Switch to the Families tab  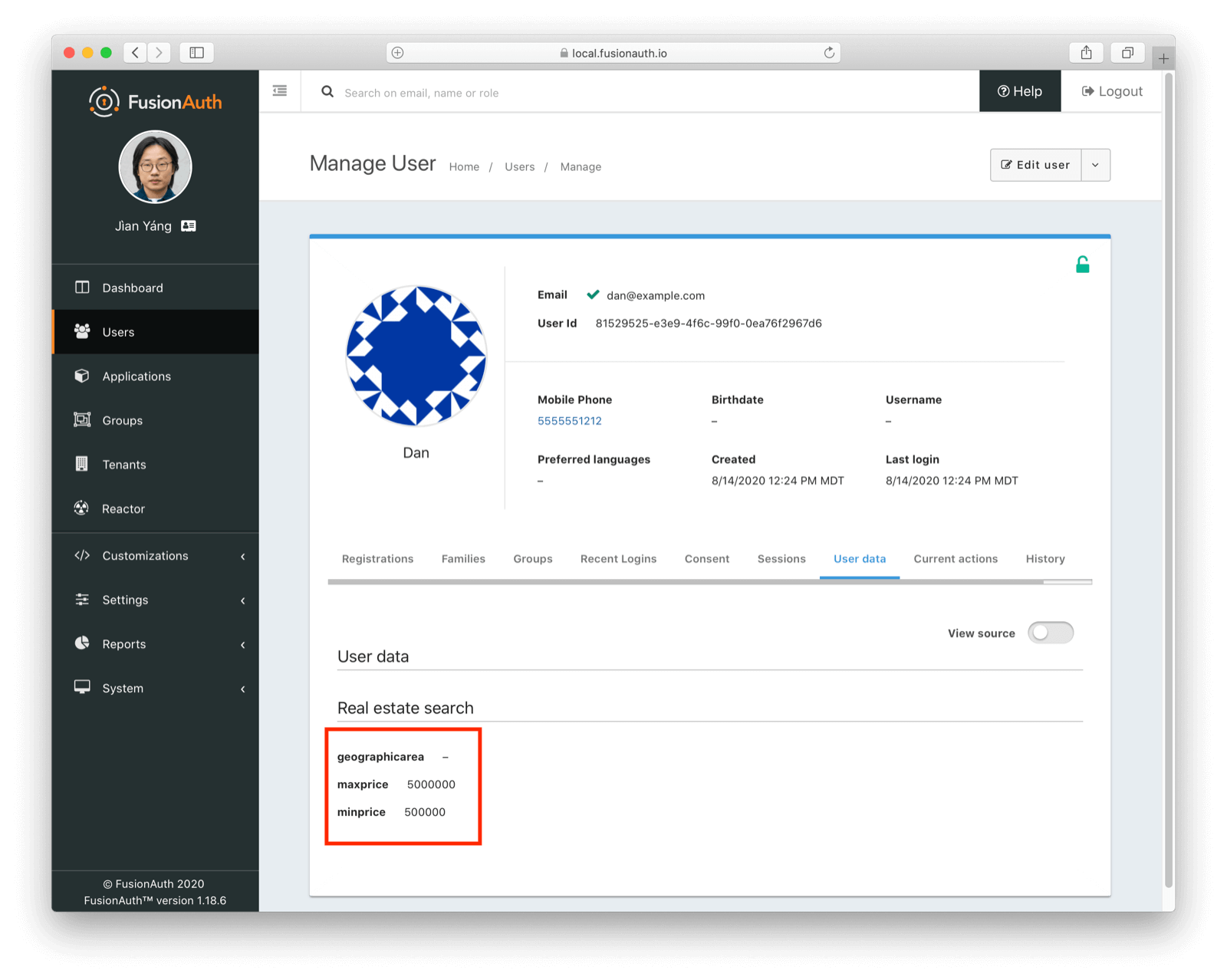pyautogui.click(x=463, y=559)
